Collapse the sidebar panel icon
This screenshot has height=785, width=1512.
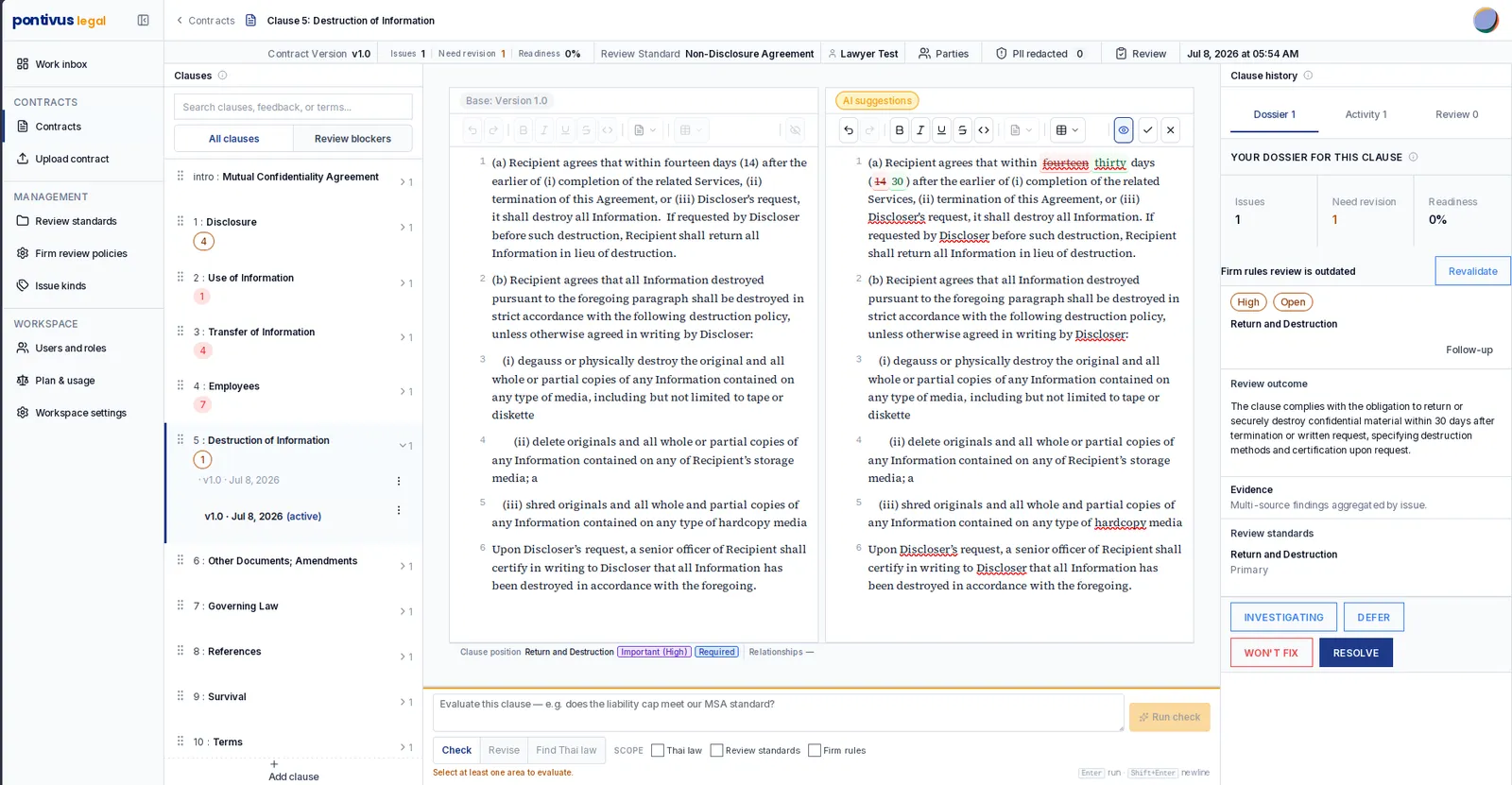click(143, 20)
